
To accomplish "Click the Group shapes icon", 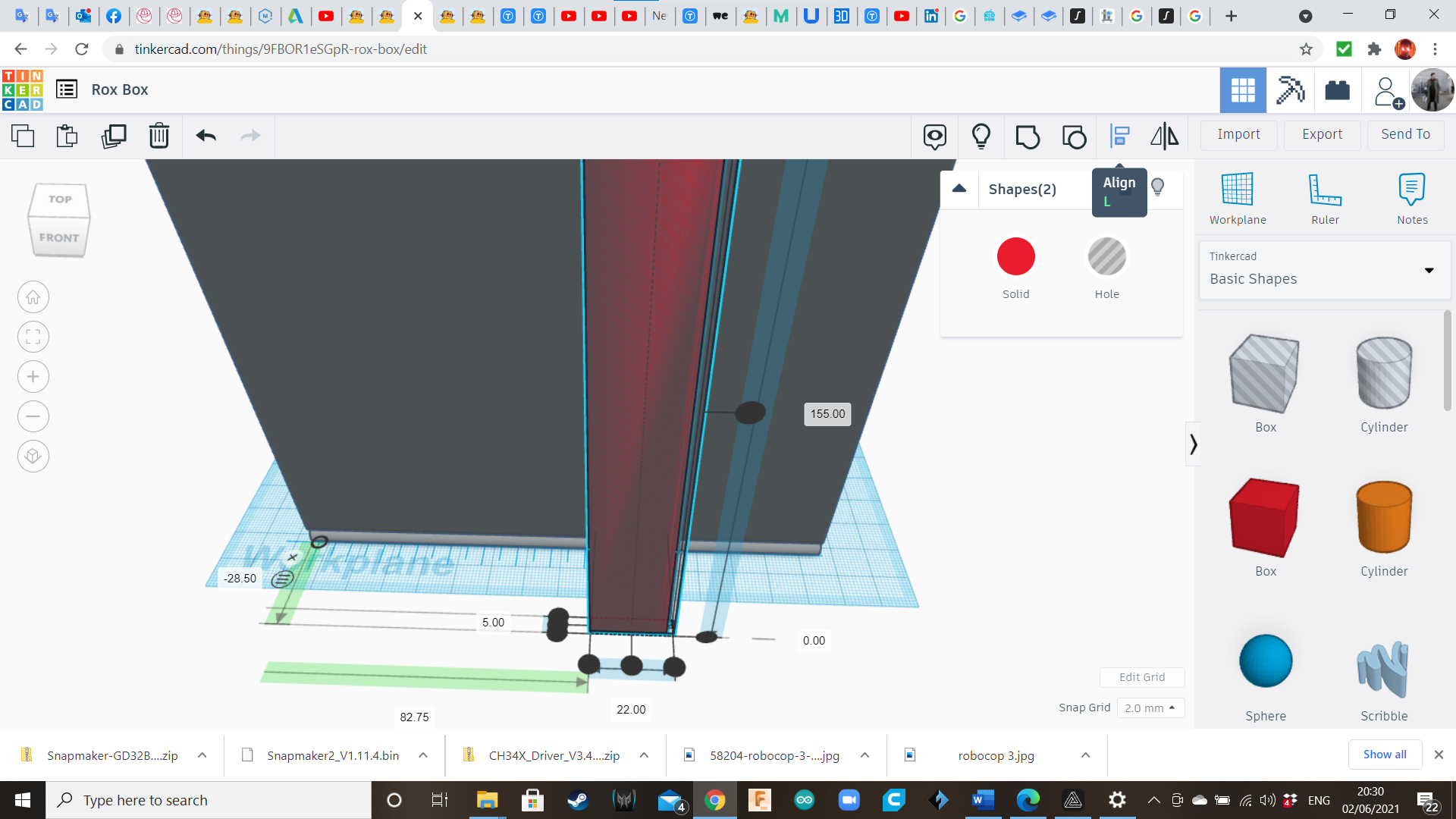I will click(x=1027, y=136).
